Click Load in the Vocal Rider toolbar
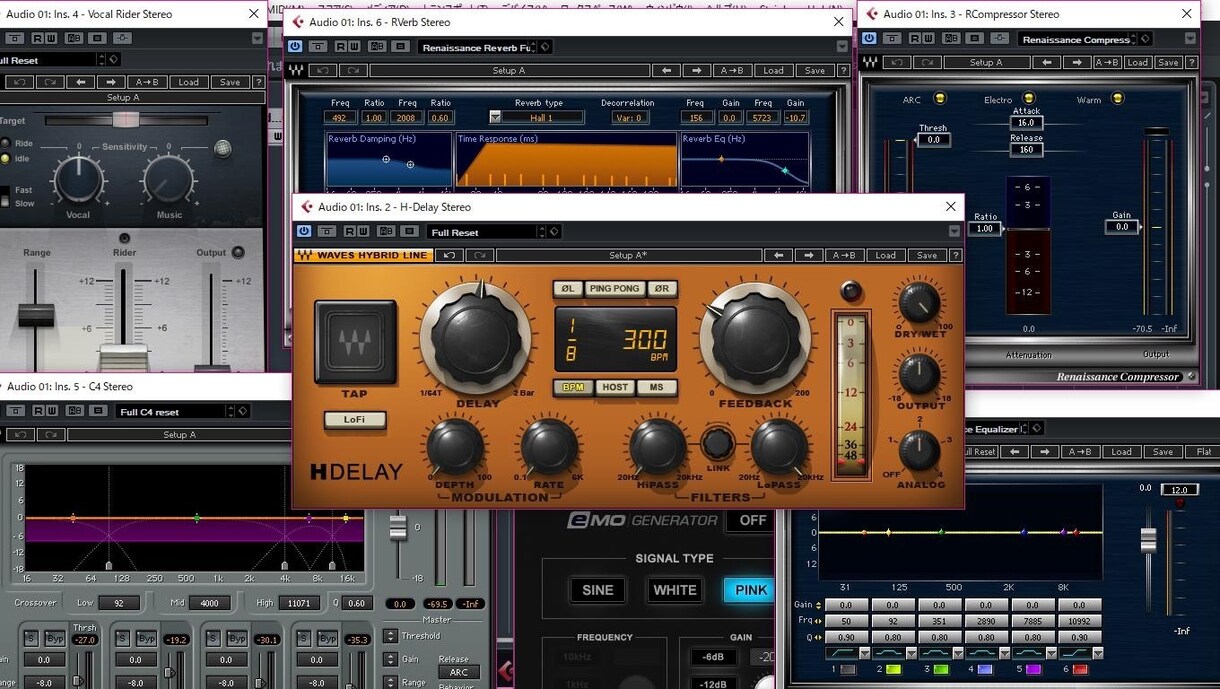1220x689 pixels. point(189,82)
